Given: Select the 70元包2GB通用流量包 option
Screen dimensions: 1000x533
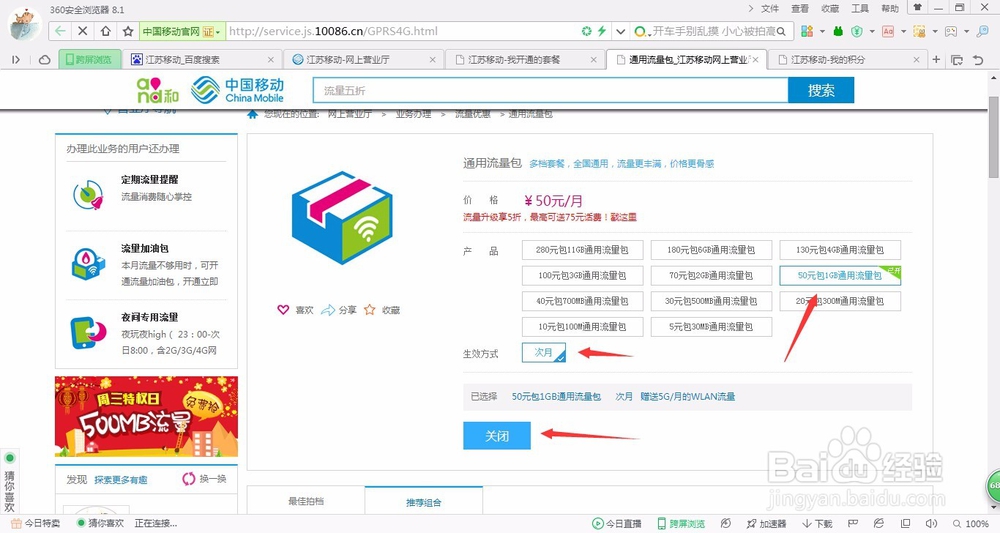Looking at the screenshot, I should point(711,275).
